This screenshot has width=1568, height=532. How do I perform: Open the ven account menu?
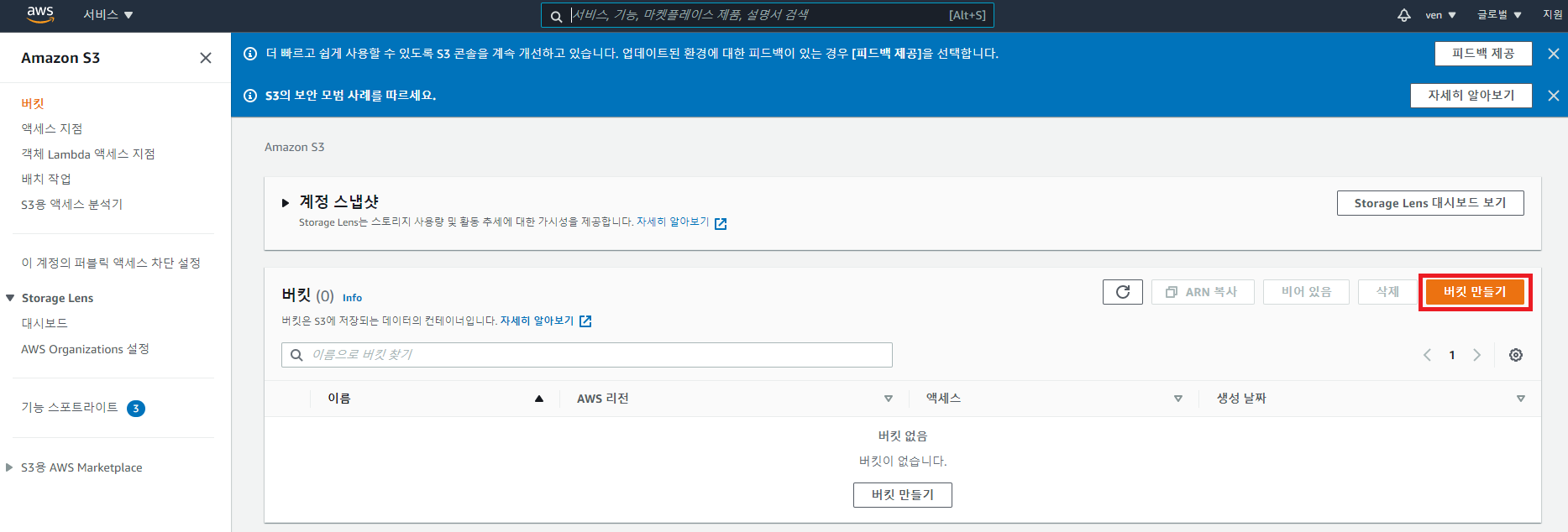coord(1440,15)
